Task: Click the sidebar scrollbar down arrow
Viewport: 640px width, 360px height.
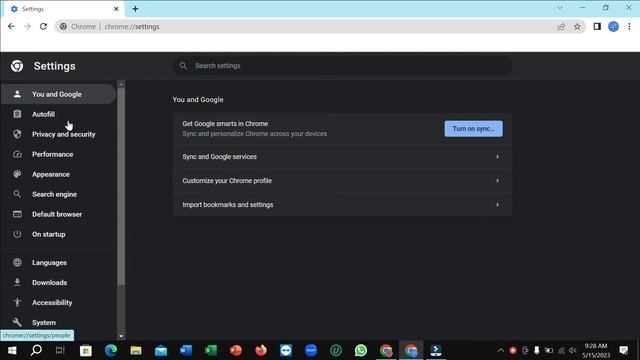Action: click(121, 336)
